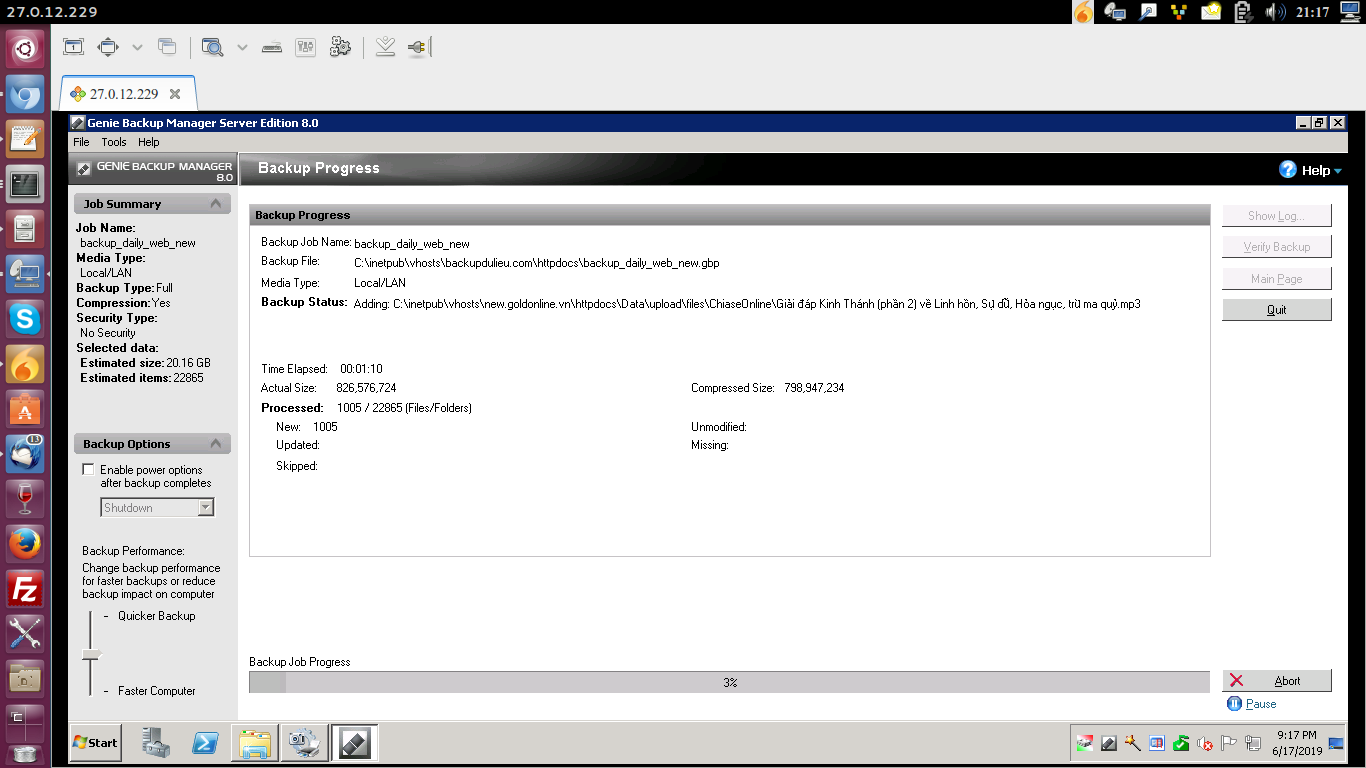Select the 27.0.12.229 connection tab

click(x=128, y=94)
